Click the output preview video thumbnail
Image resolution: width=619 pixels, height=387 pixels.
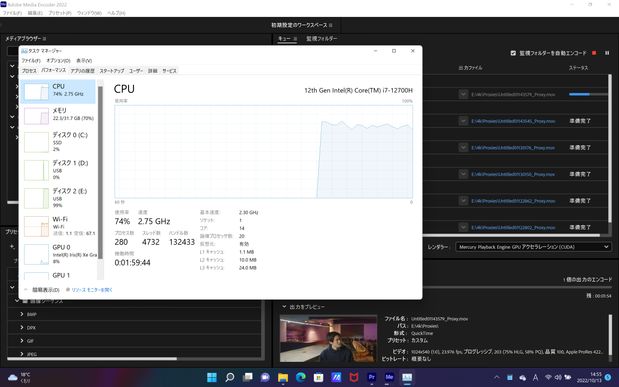point(328,338)
